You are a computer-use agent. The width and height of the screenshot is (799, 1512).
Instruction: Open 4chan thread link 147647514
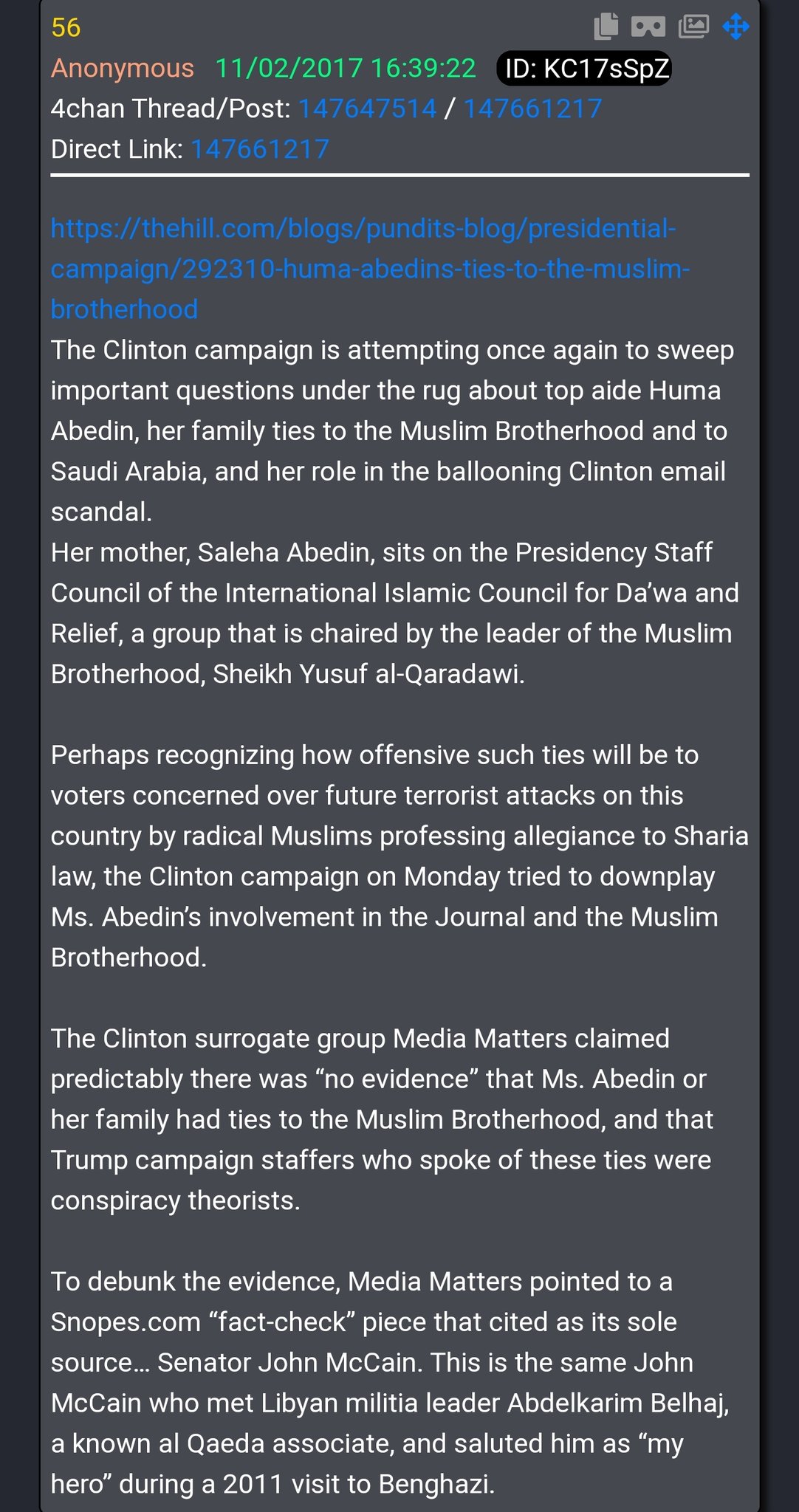[x=367, y=109]
